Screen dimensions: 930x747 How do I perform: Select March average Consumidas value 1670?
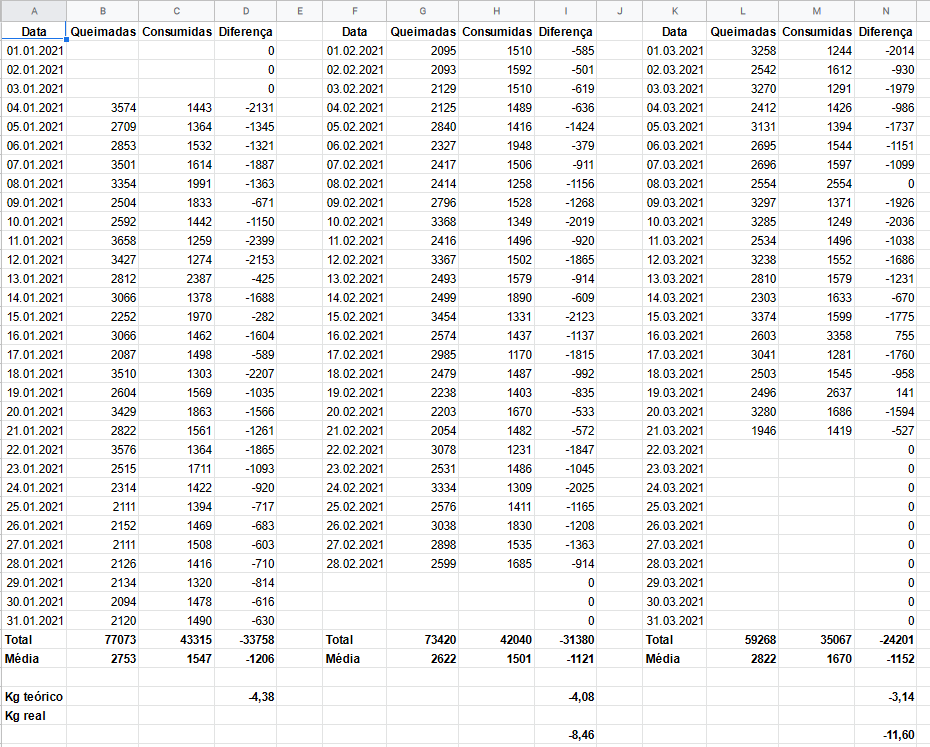[x=816, y=658]
